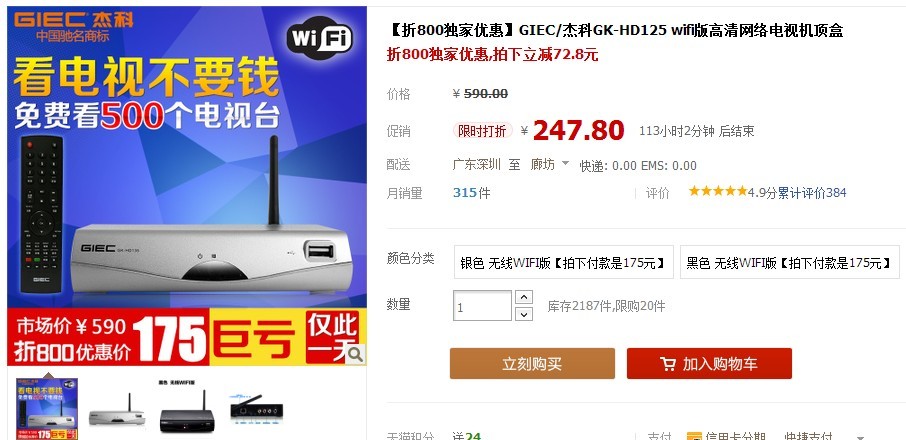Click the quantity input field
The width and height of the screenshot is (906, 440).
click(482, 305)
